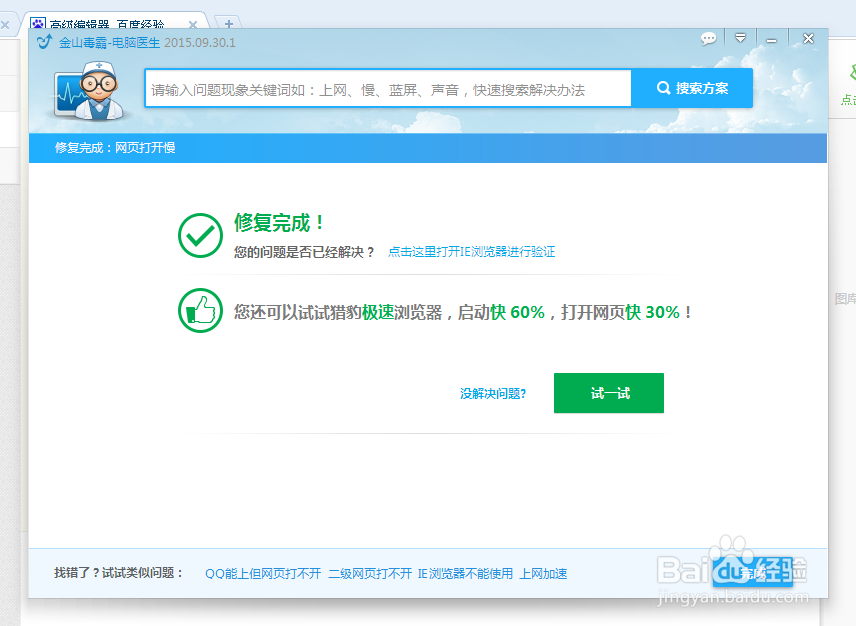This screenshot has width=856, height=626.
Task: Click the green checkmark completion icon
Action: pos(200,235)
